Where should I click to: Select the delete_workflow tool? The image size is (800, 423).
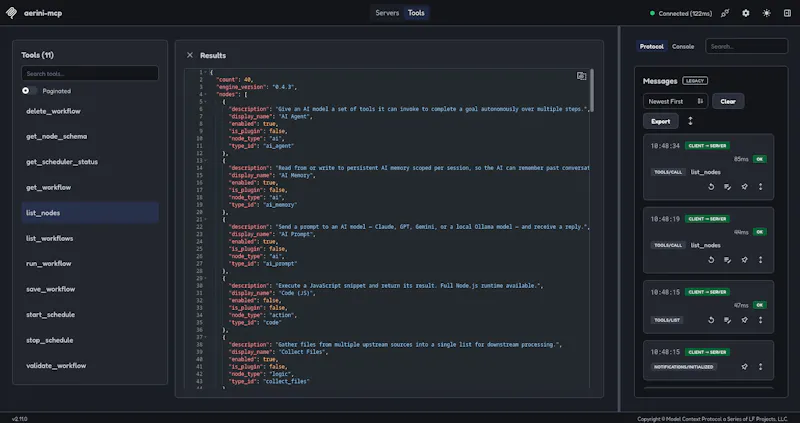click(x=90, y=111)
